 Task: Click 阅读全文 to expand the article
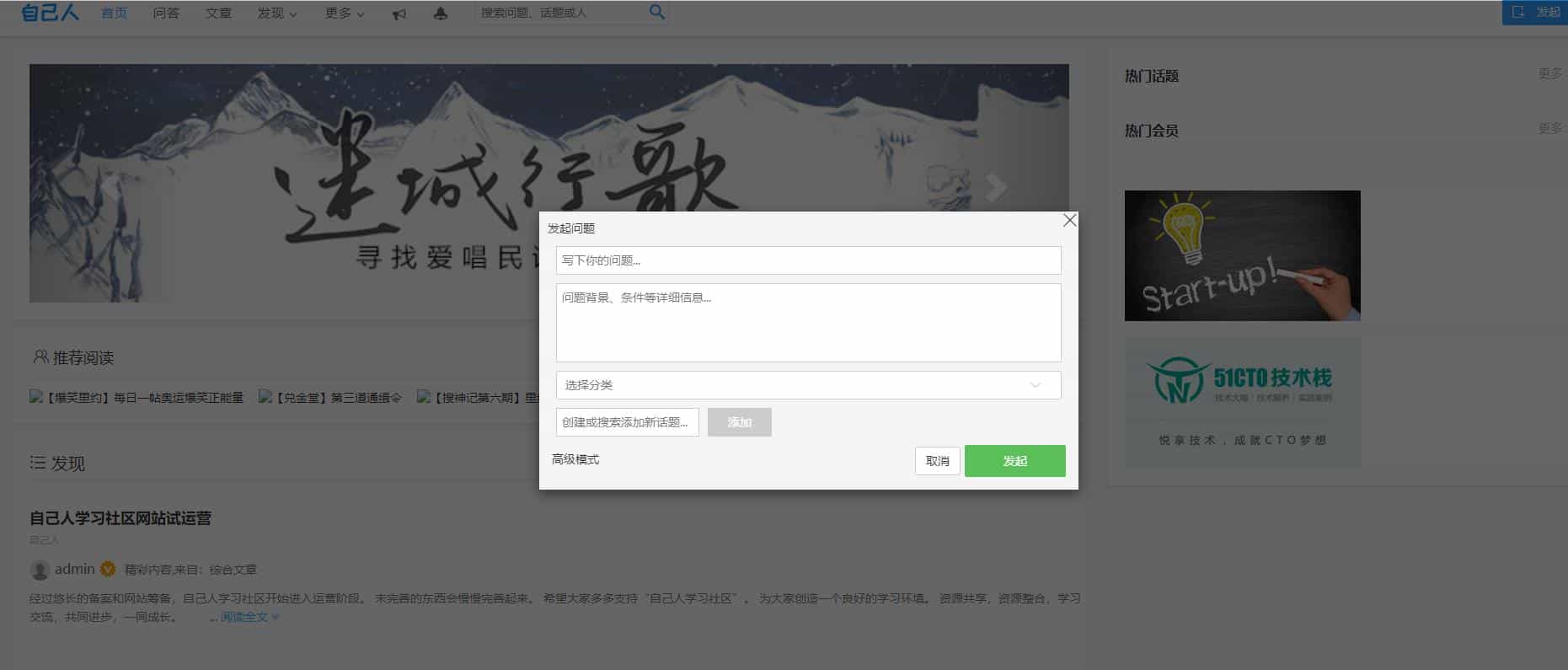pyautogui.click(x=249, y=617)
